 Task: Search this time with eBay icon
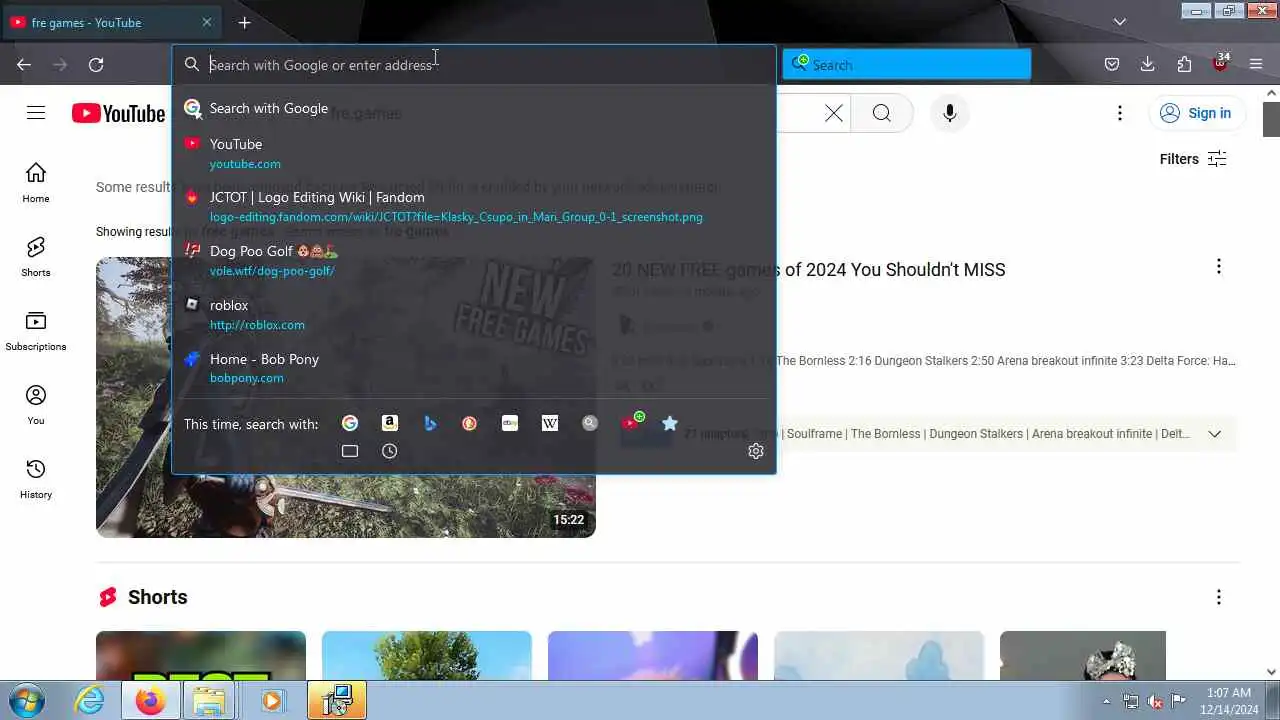(x=510, y=423)
